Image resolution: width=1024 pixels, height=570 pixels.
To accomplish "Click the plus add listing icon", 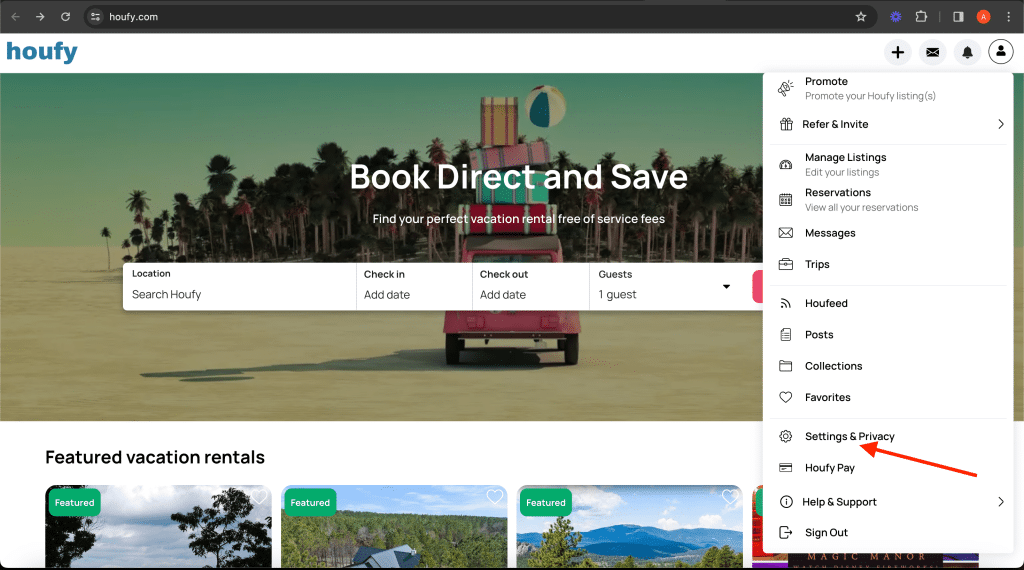I will [x=898, y=52].
